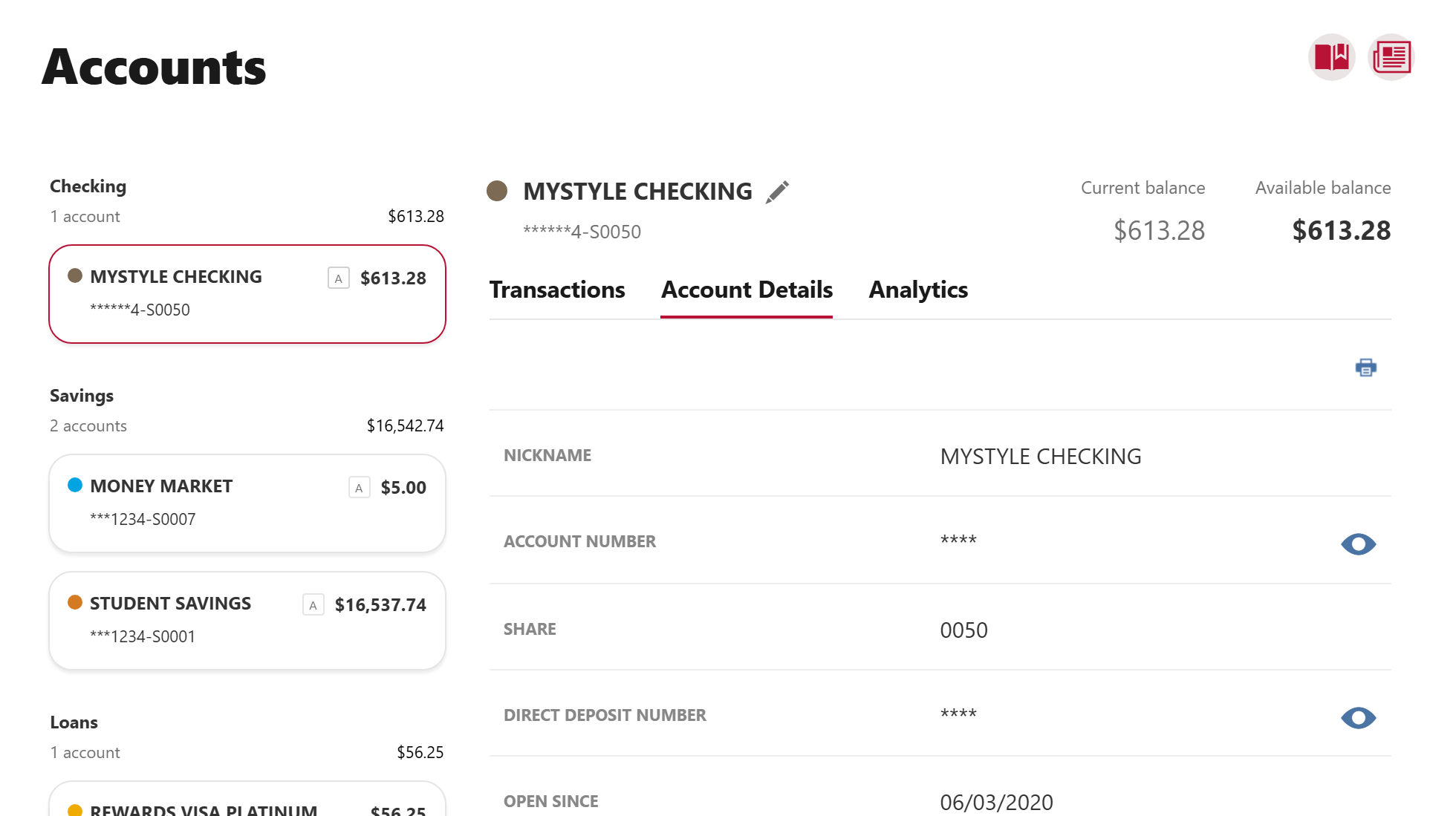Click the ***1234-S0007 account number
Screen dimensions: 1456x816
tap(143, 519)
